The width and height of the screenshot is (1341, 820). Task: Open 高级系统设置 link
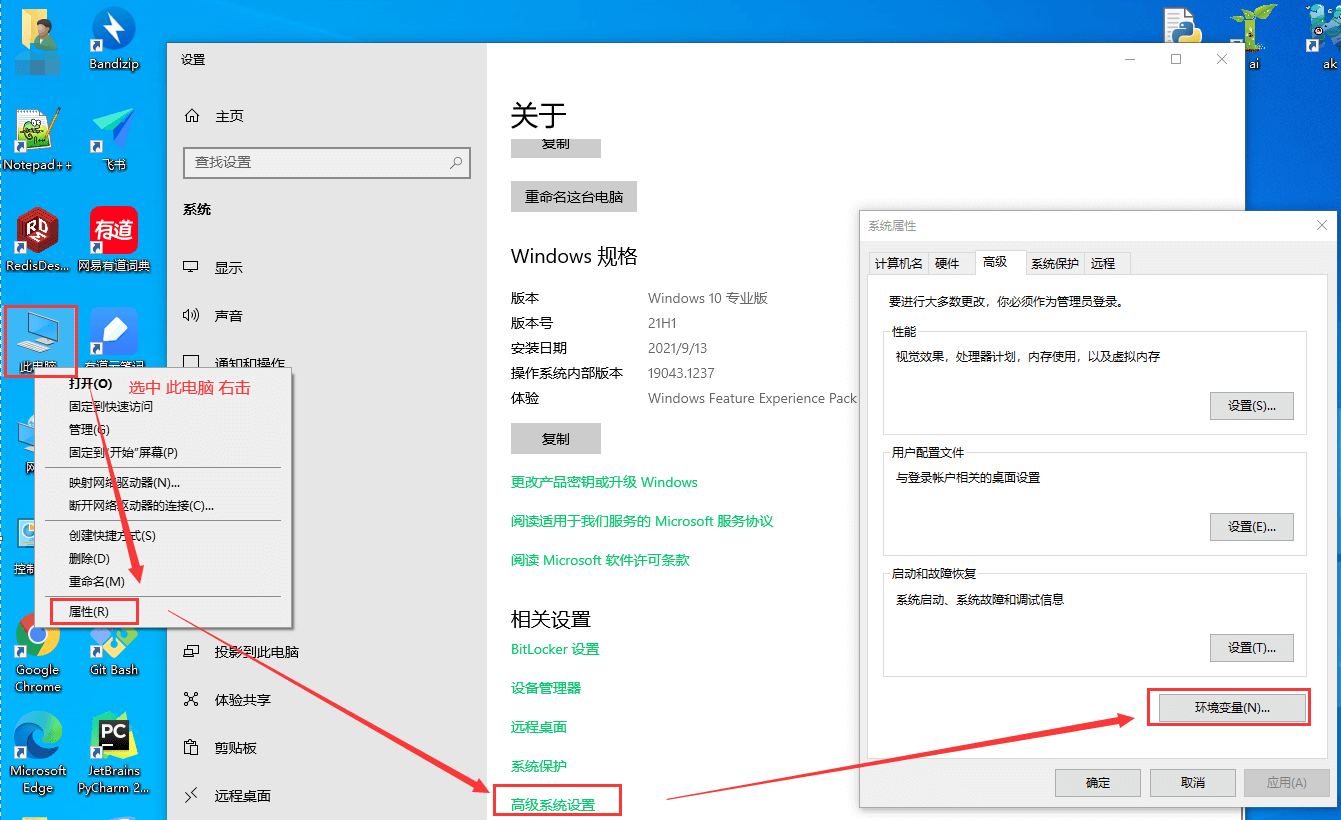tap(553, 805)
